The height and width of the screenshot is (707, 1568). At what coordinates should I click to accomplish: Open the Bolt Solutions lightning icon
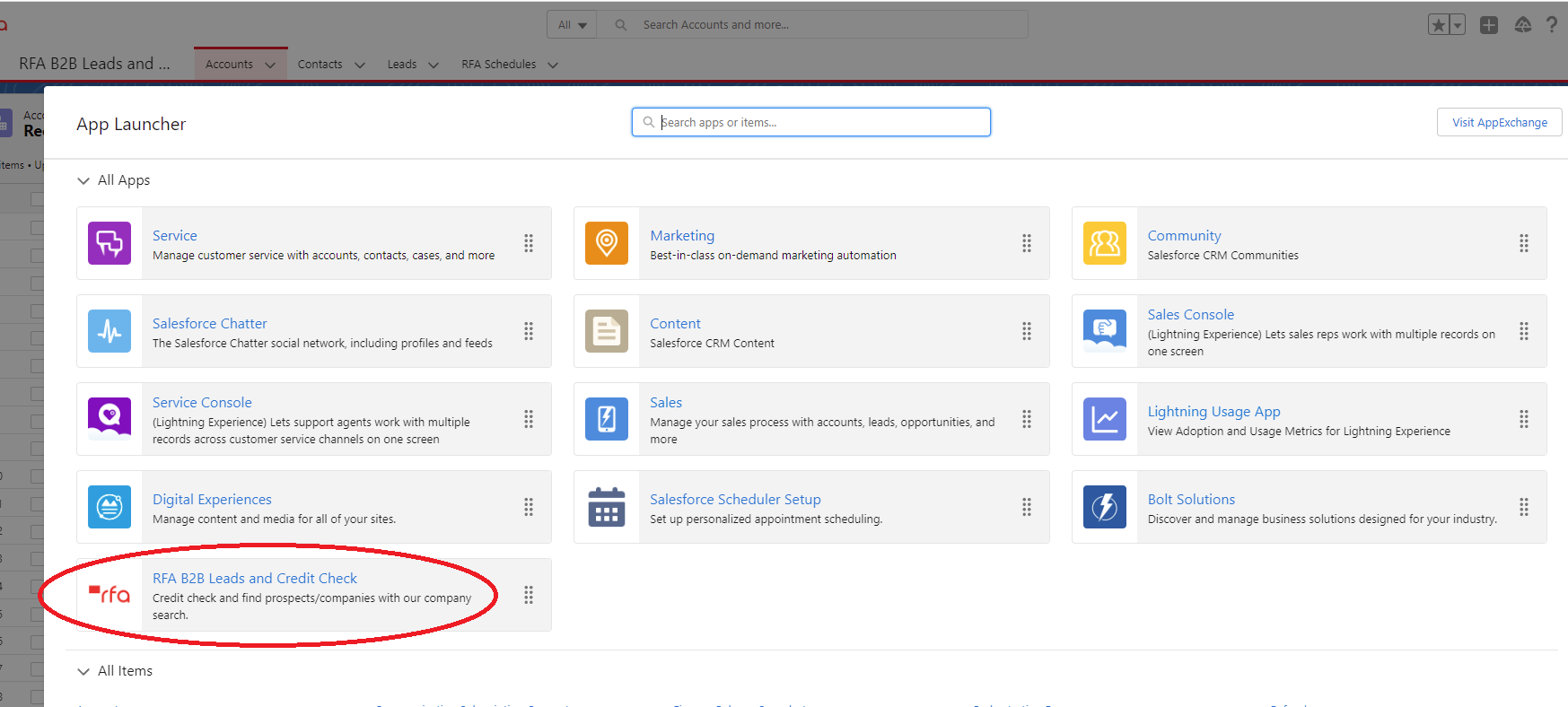[1105, 507]
